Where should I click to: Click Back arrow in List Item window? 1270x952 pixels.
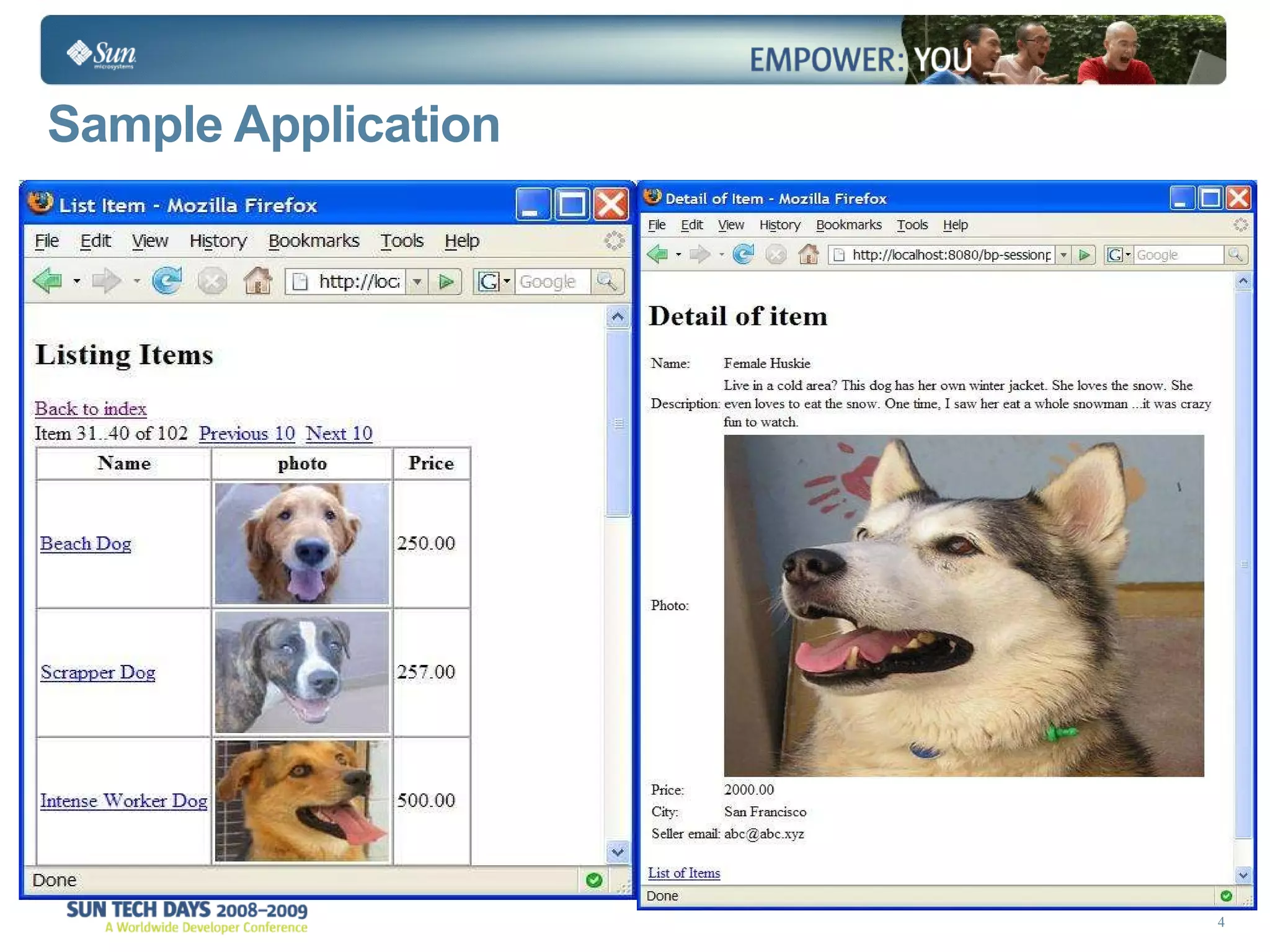[48, 281]
